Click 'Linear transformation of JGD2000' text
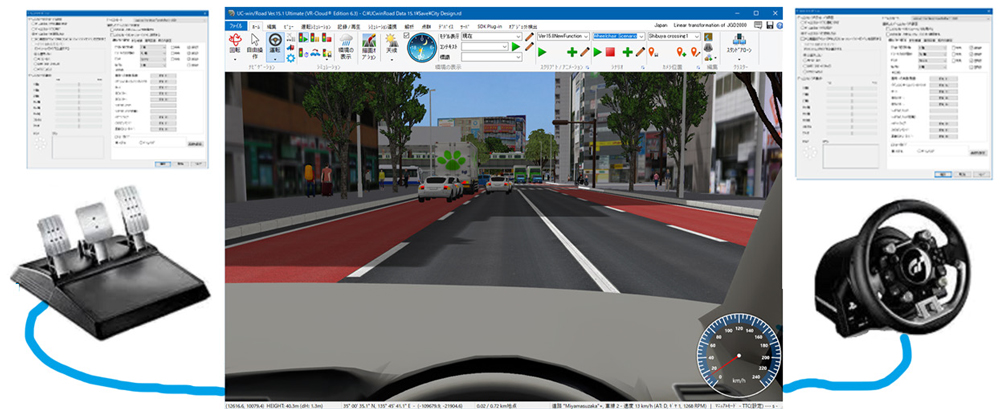Screen dimensions: 1000x409 click(x=710, y=25)
